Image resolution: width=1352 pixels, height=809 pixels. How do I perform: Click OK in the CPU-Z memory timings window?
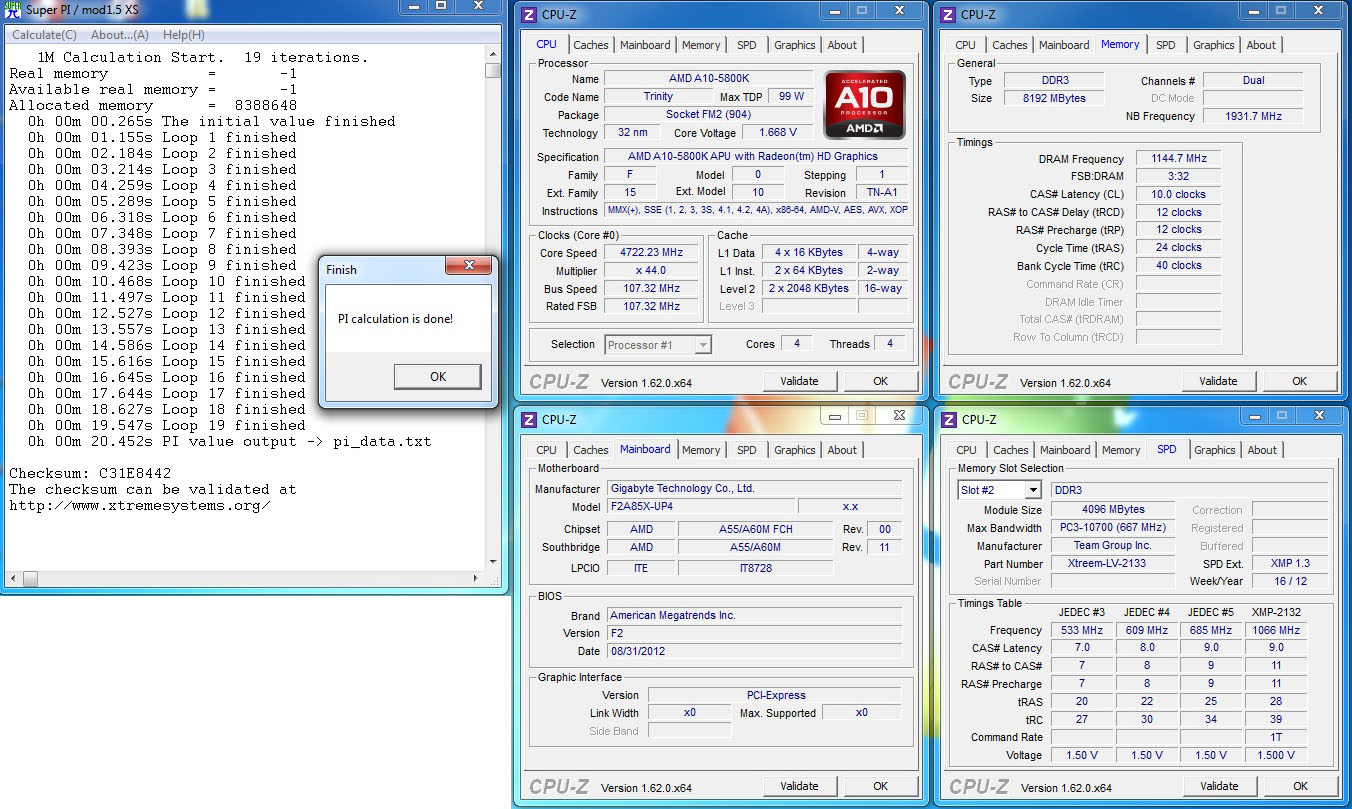1299,381
